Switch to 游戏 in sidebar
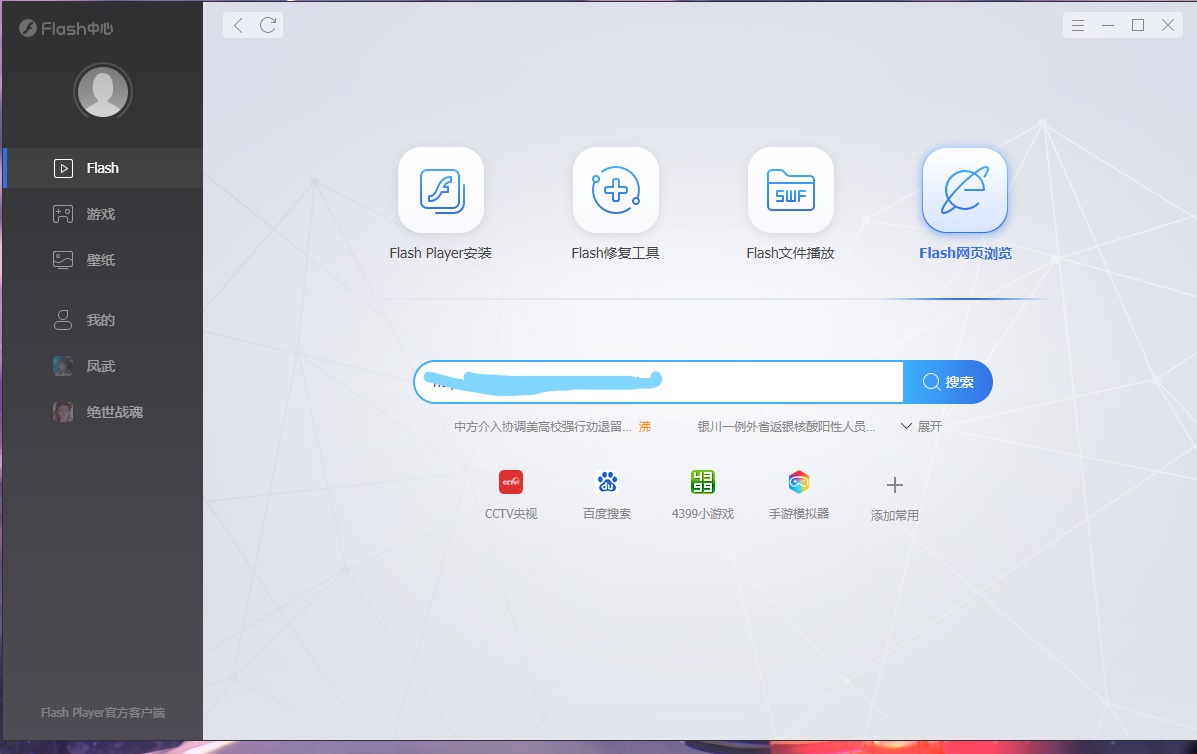The height and width of the screenshot is (754, 1197). click(x=103, y=214)
